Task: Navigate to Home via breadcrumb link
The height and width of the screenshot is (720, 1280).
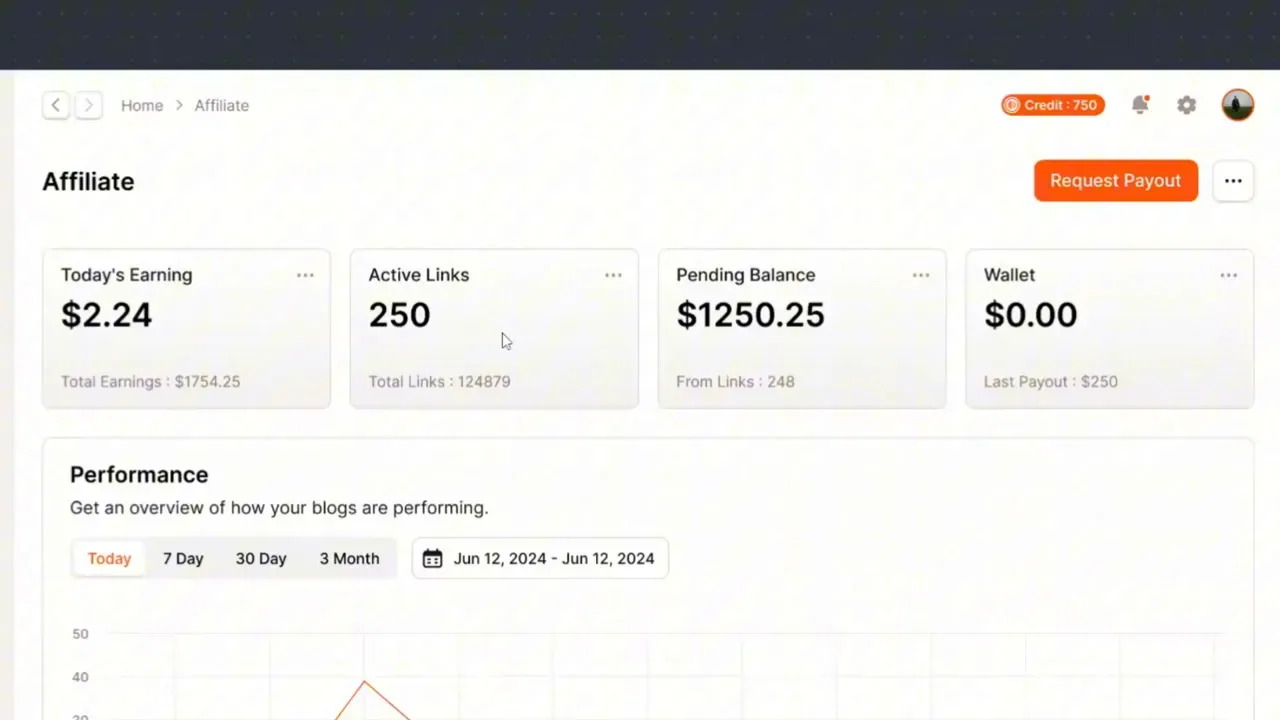Action: point(142,105)
